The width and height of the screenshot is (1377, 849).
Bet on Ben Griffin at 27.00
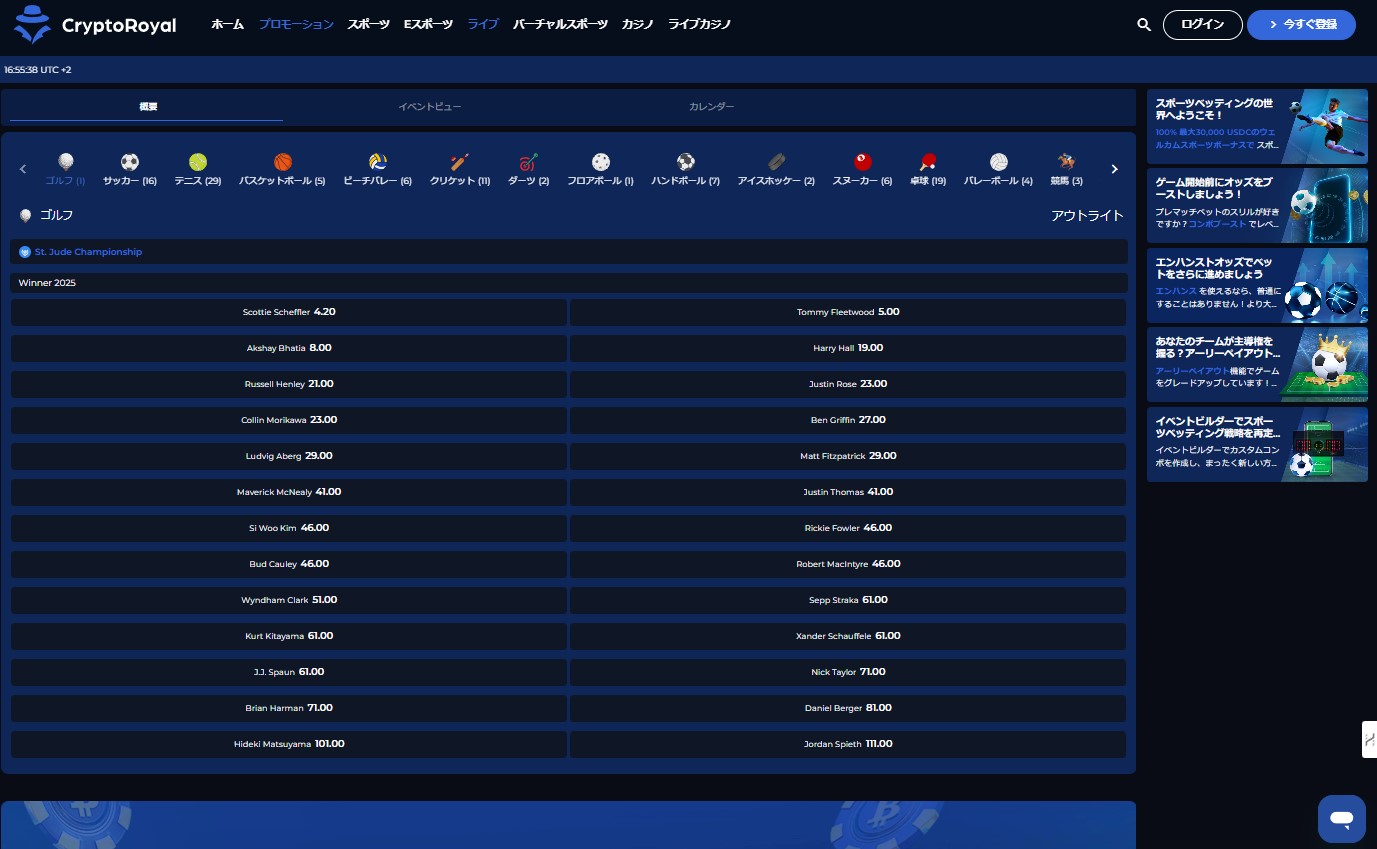[848, 420]
